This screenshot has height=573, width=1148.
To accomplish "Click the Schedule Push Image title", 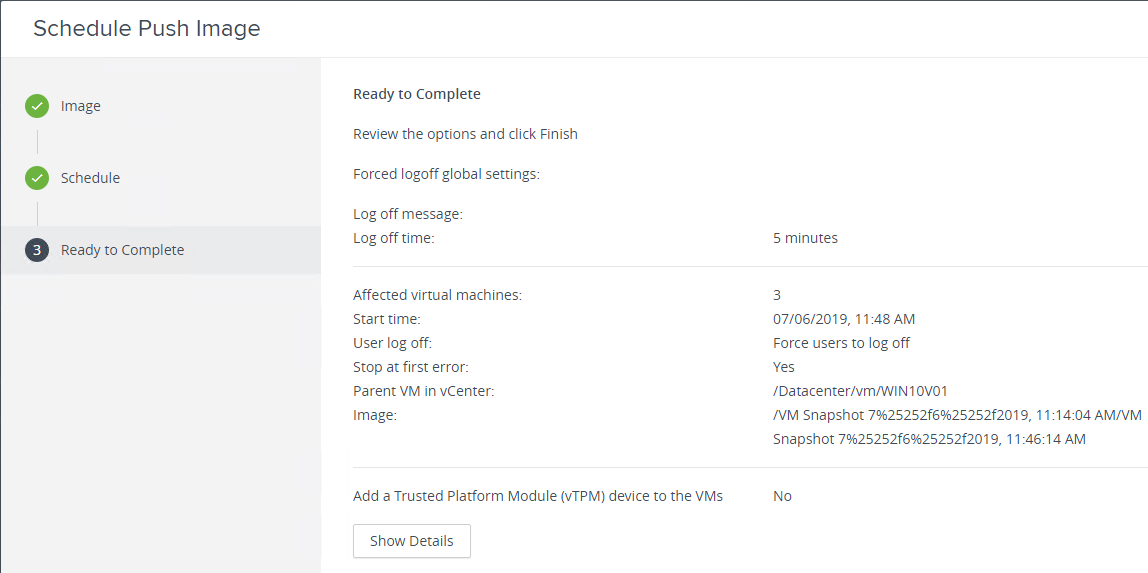I will point(146,29).
